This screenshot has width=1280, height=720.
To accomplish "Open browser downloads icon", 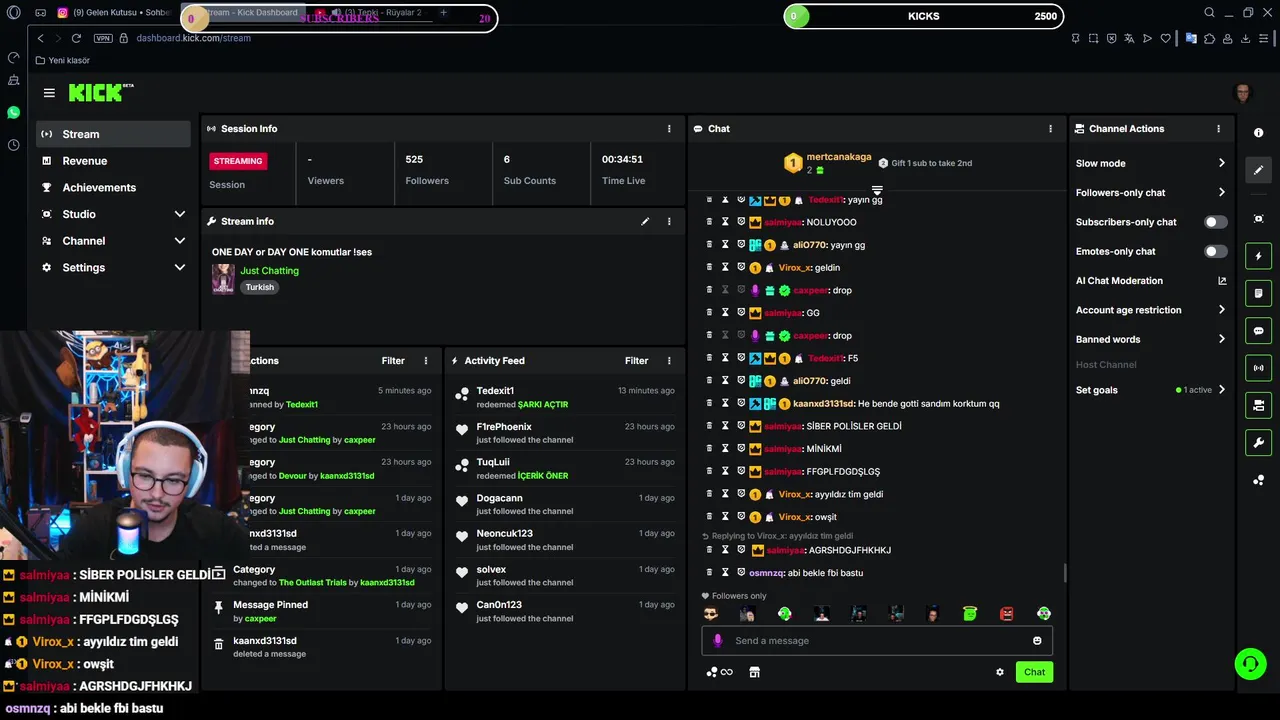I will click(x=1246, y=38).
